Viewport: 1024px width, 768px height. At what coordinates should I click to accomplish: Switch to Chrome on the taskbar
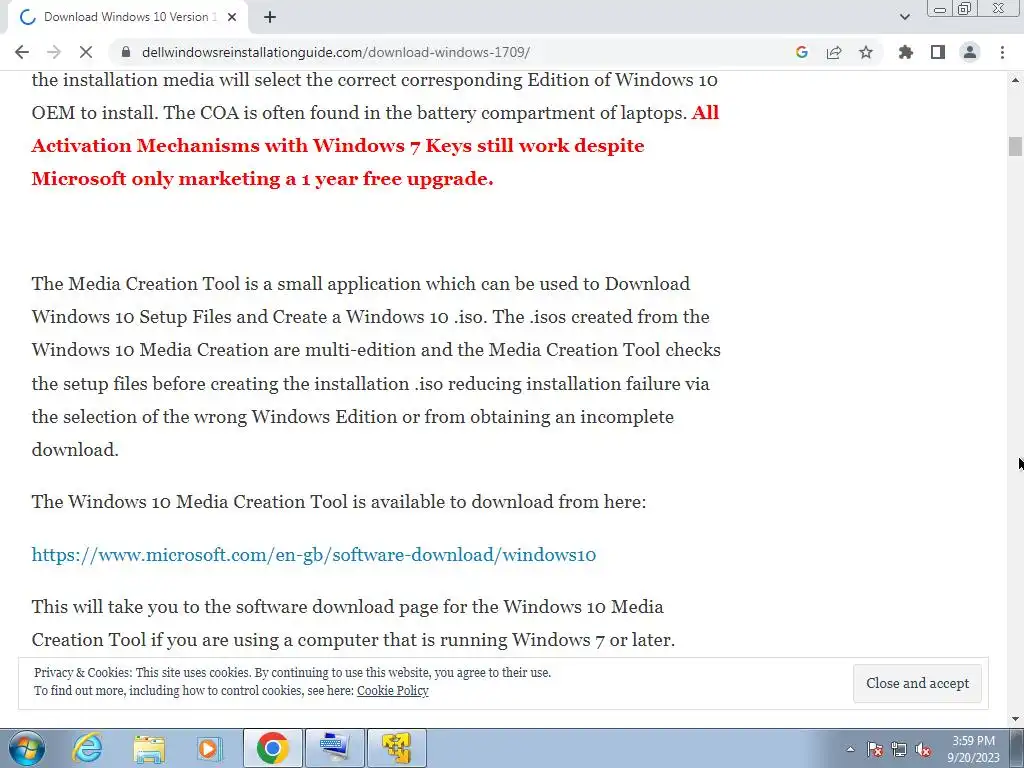272,748
